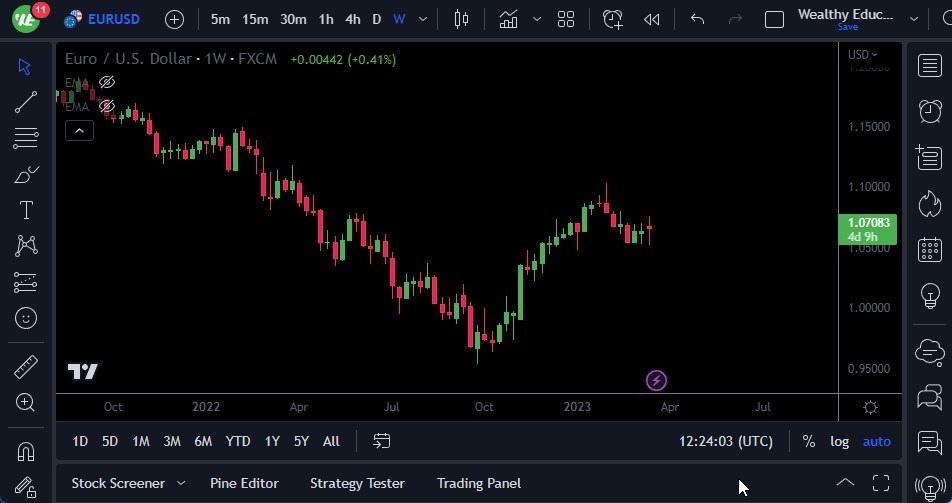Open the USD currency dropdown

(x=862, y=55)
